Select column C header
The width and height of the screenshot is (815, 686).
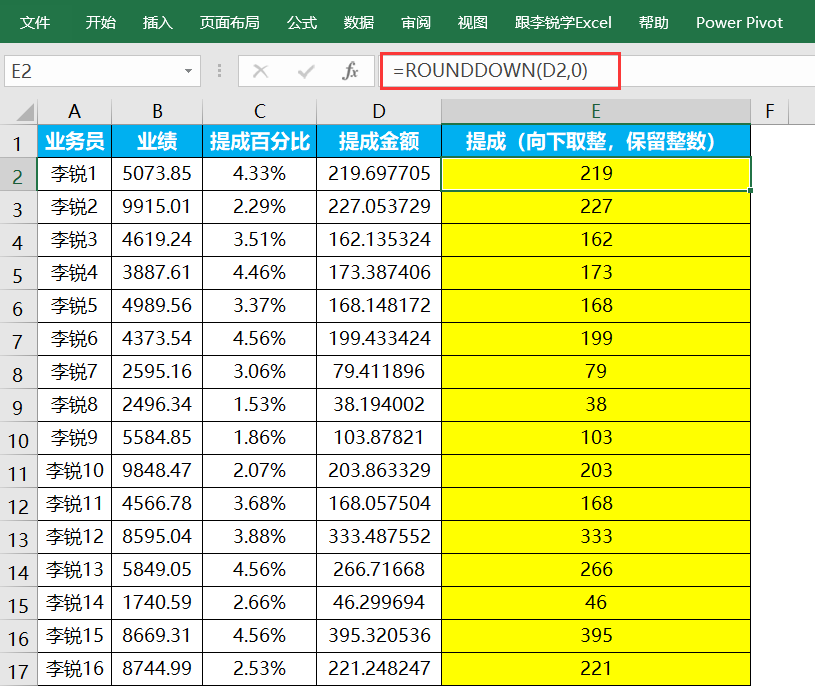click(x=259, y=111)
